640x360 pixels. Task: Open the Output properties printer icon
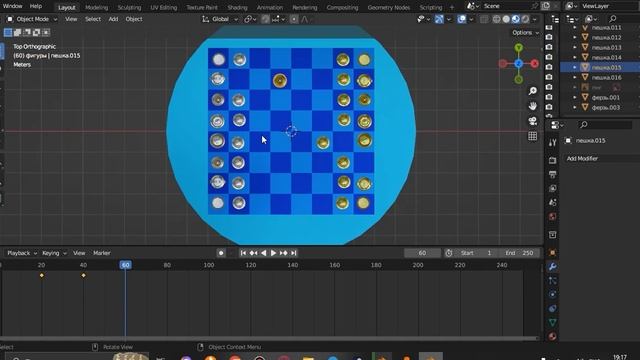[x=552, y=174]
